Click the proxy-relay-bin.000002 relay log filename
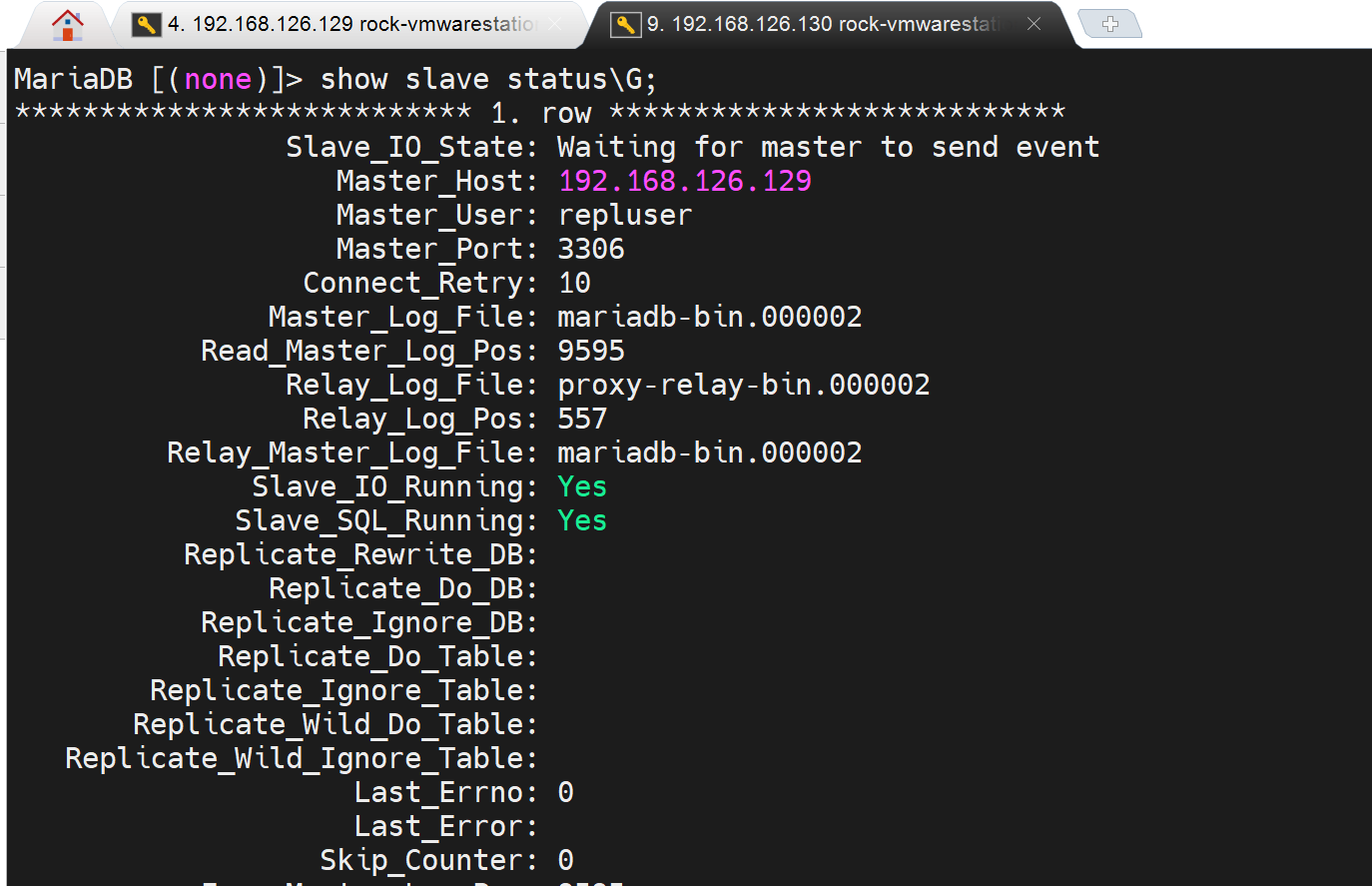This screenshot has height=886, width=1372. coord(743,385)
